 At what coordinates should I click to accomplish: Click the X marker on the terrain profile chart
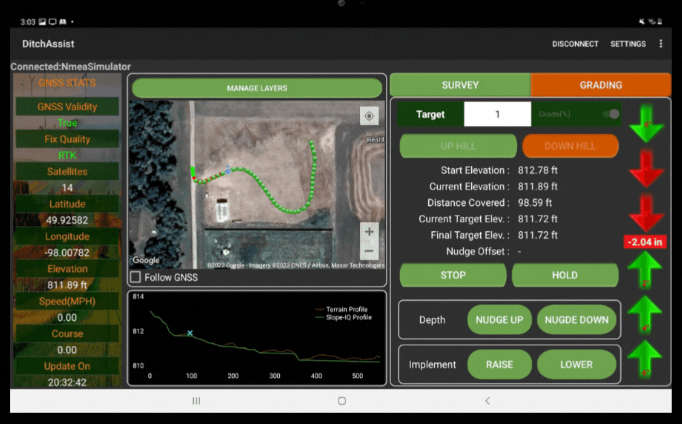190,333
